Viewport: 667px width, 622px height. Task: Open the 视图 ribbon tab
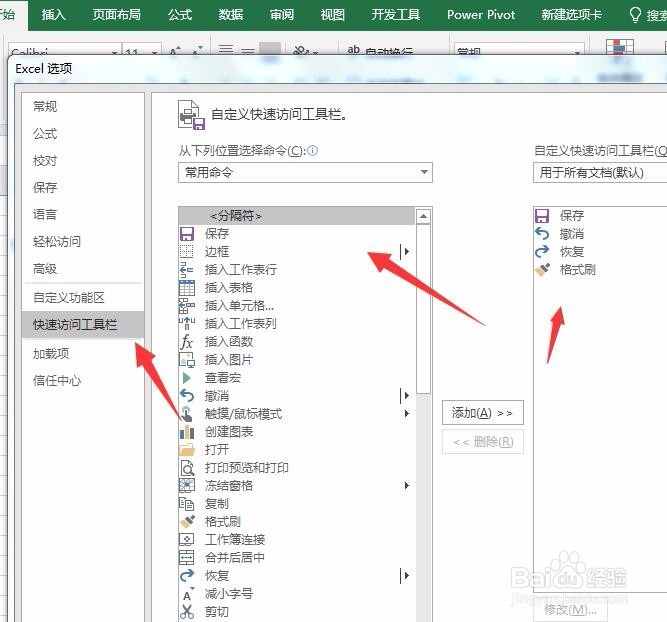click(333, 15)
